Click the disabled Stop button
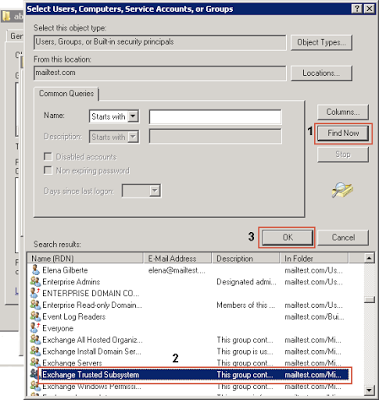Screen dimensions: 379x400 click(x=343, y=154)
